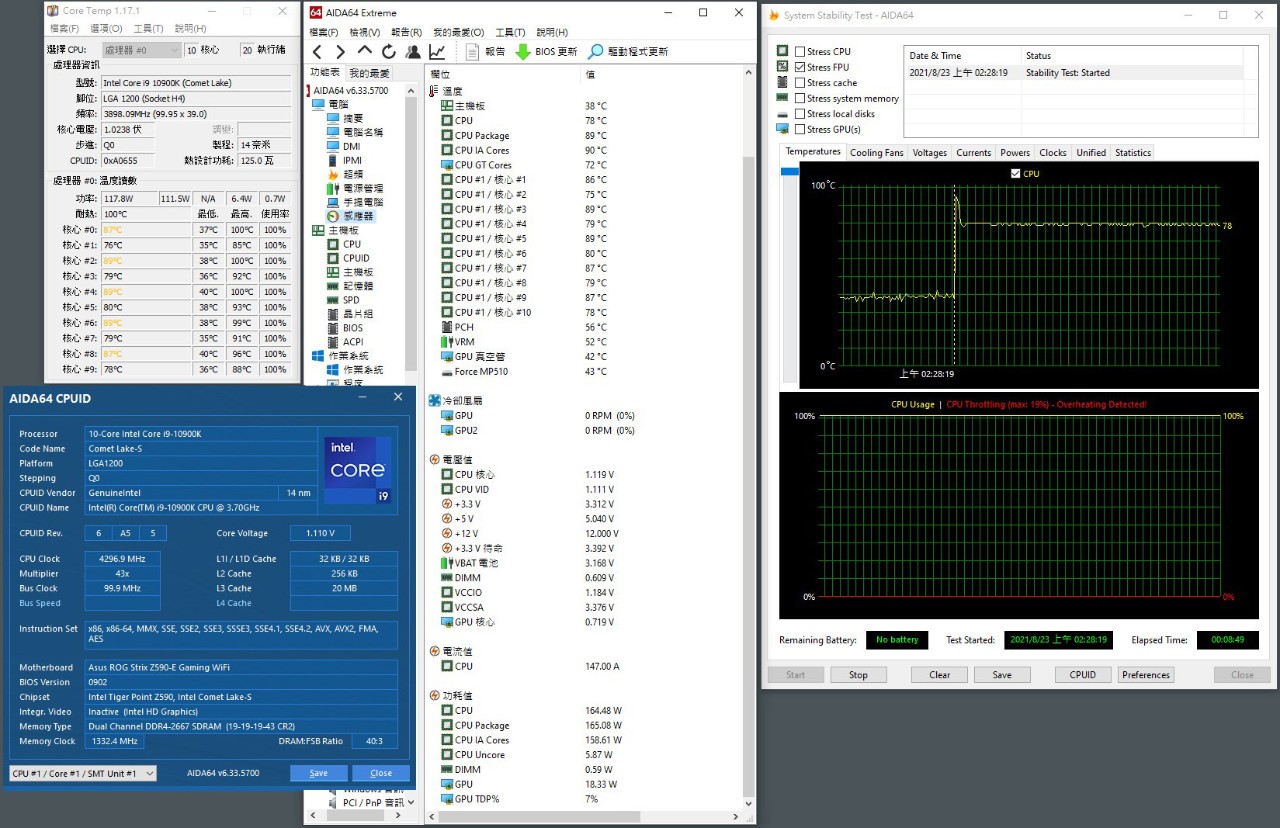Go forward with AIDA64 toolbar right arrow
The height and width of the screenshot is (828, 1280).
click(x=340, y=51)
